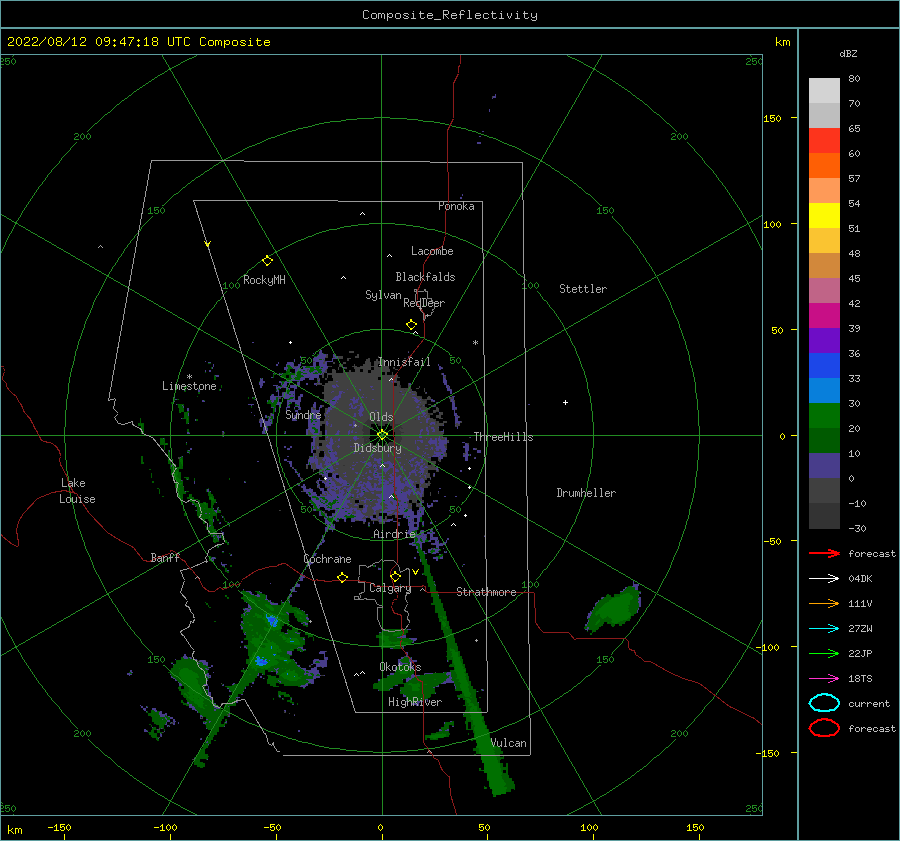
Task: Click the asterisk marker above Limestone
Action: [189, 377]
